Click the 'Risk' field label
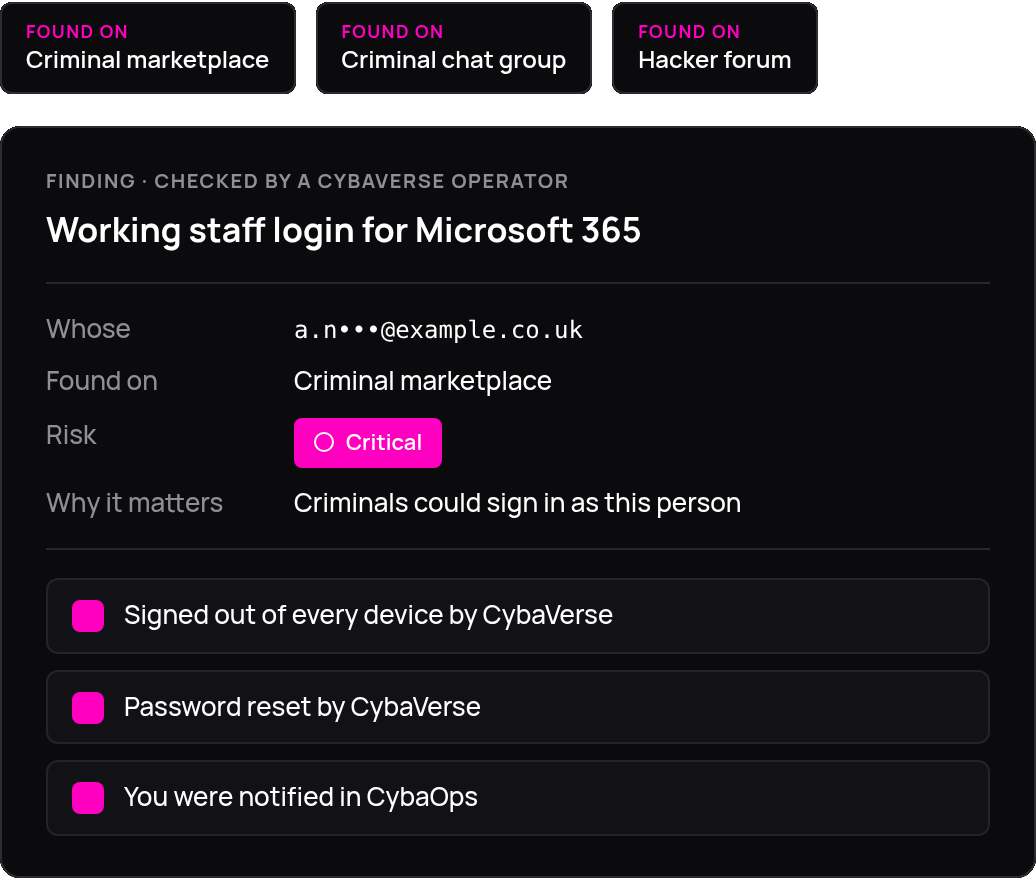 tap(71, 435)
